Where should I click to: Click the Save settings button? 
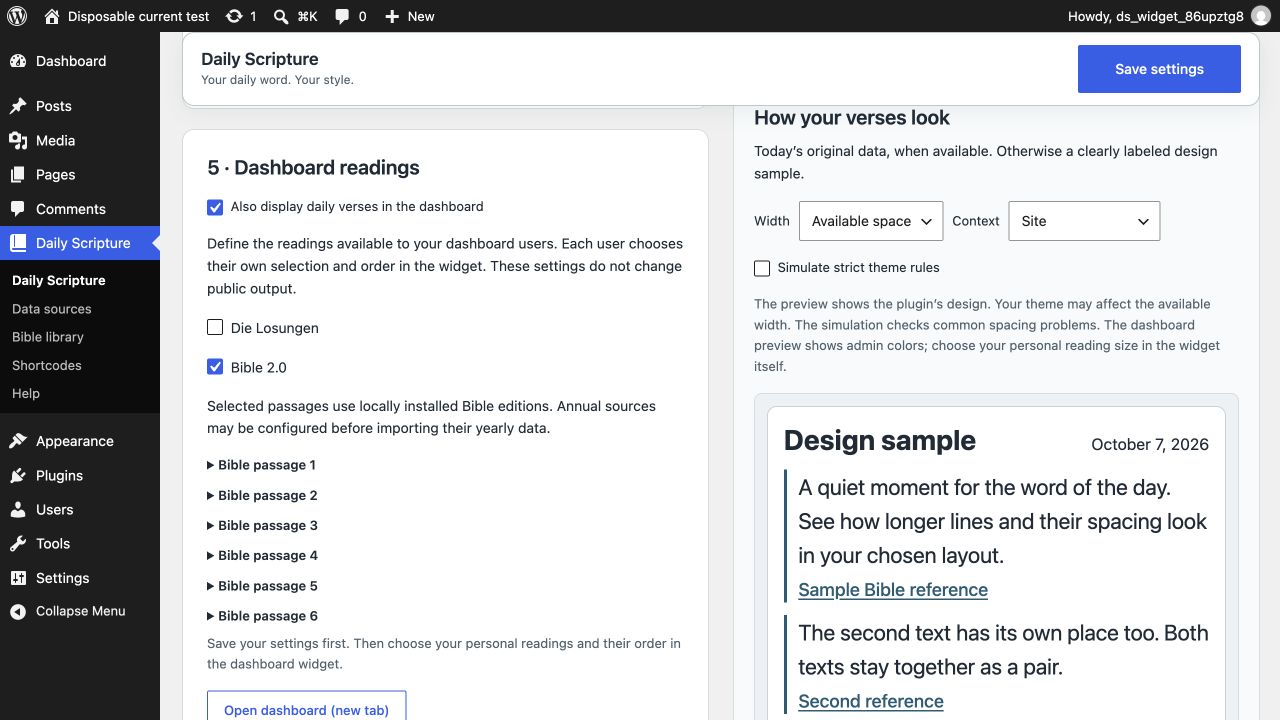(1159, 69)
